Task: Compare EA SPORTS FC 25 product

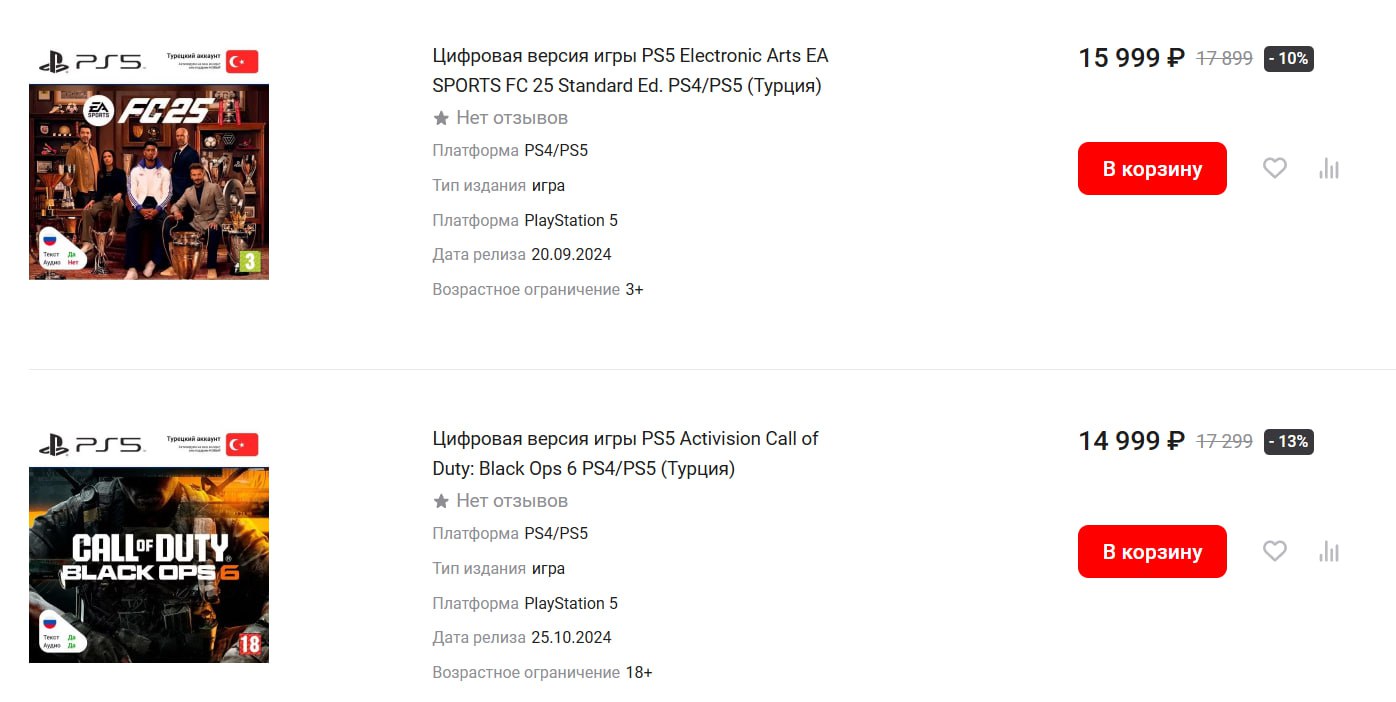Action: point(1329,169)
